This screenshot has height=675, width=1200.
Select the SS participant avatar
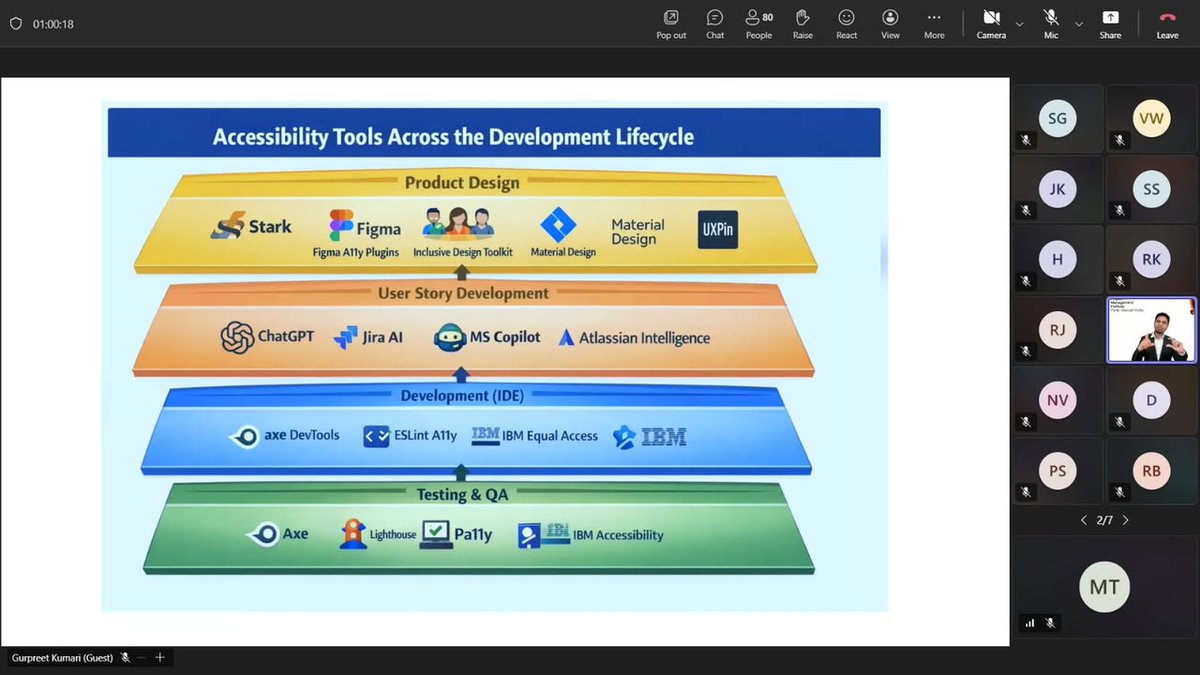(x=1151, y=189)
